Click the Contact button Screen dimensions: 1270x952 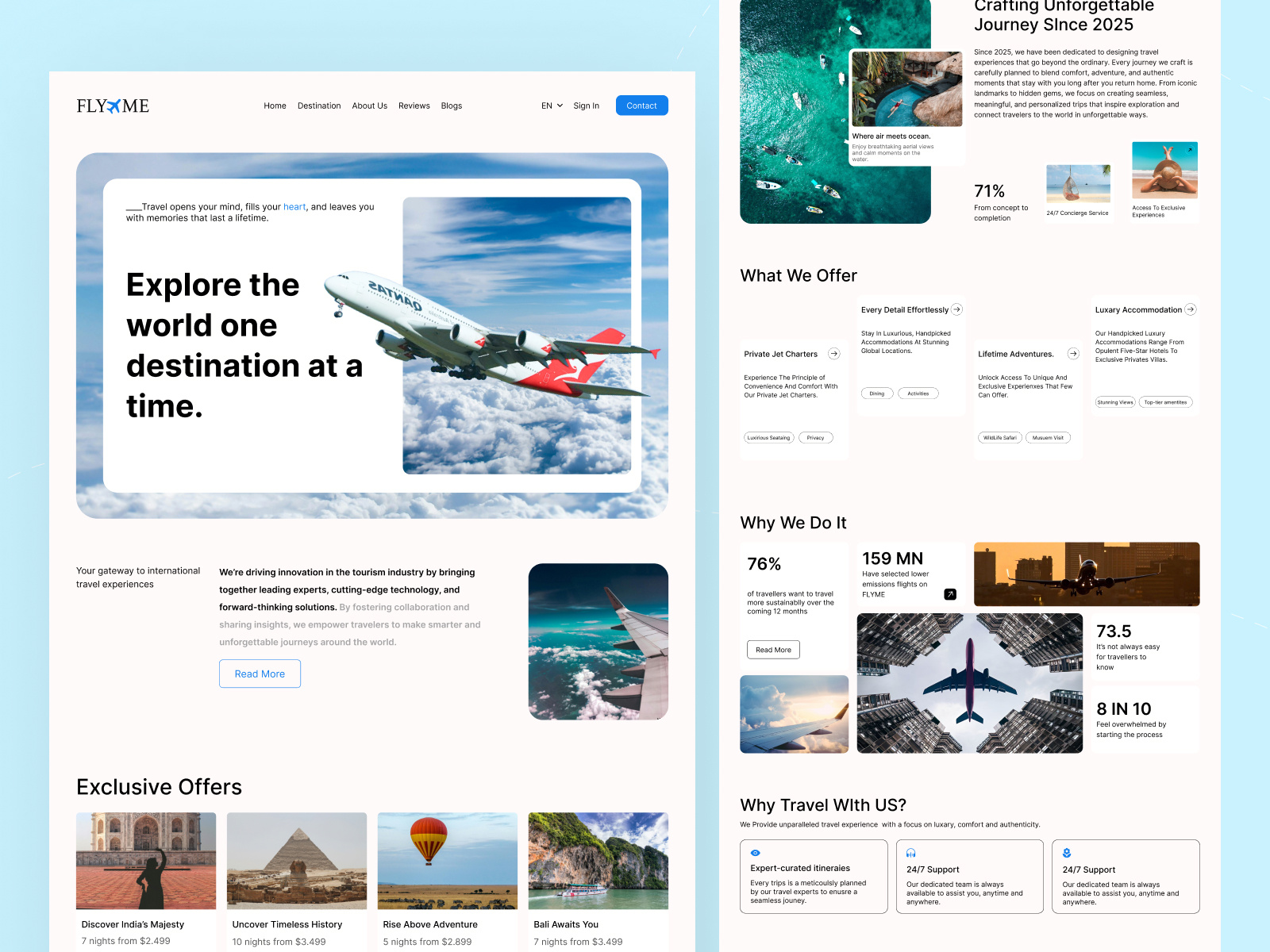[641, 105]
